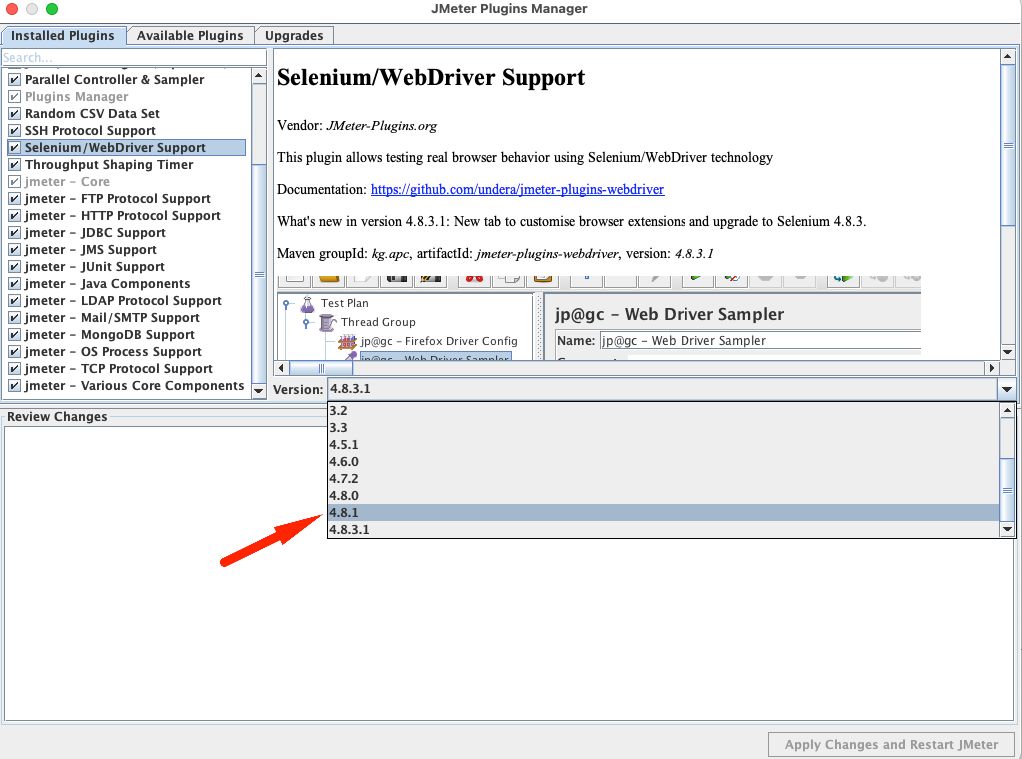
Task: Click plugin list scrollbar up arrow
Action: (x=259, y=76)
